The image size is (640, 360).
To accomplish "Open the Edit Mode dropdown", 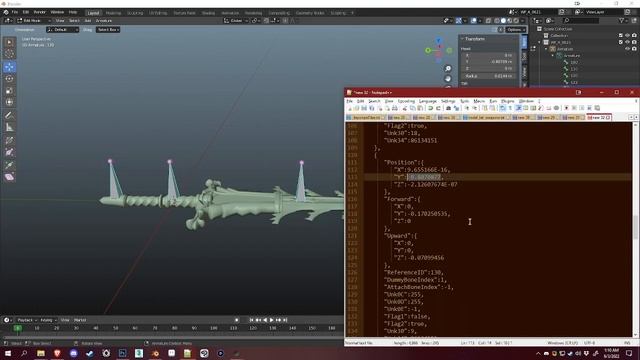I will point(34,20).
